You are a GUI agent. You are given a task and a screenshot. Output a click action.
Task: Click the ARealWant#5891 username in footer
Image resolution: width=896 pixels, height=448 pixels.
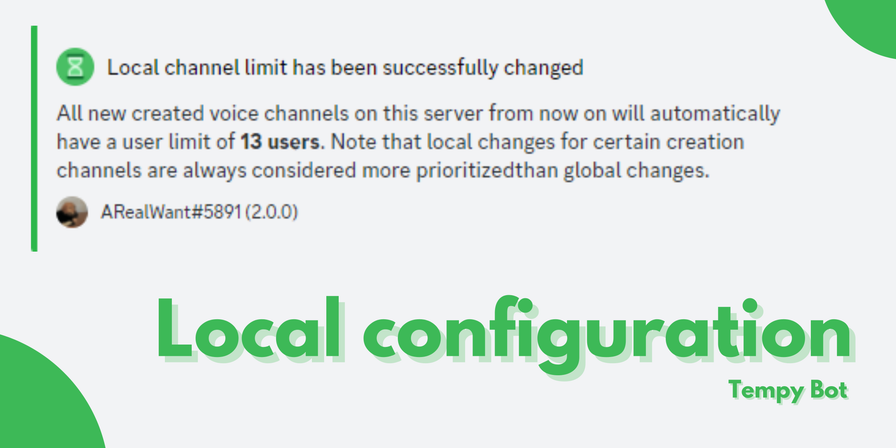[x=171, y=213]
